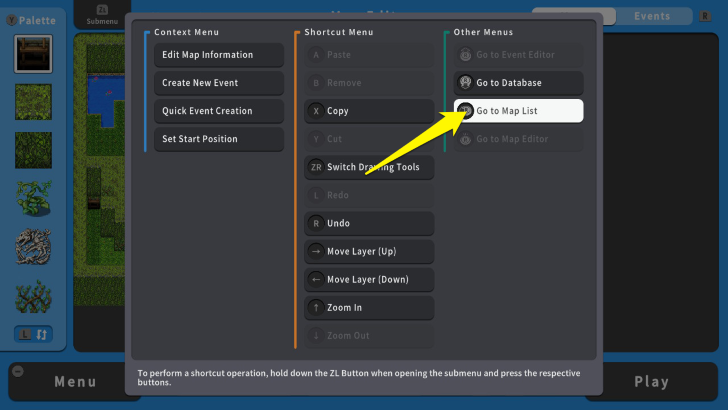This screenshot has height=410, width=728.
Task: Click the B button icon beside Remove
Action: pos(316,83)
